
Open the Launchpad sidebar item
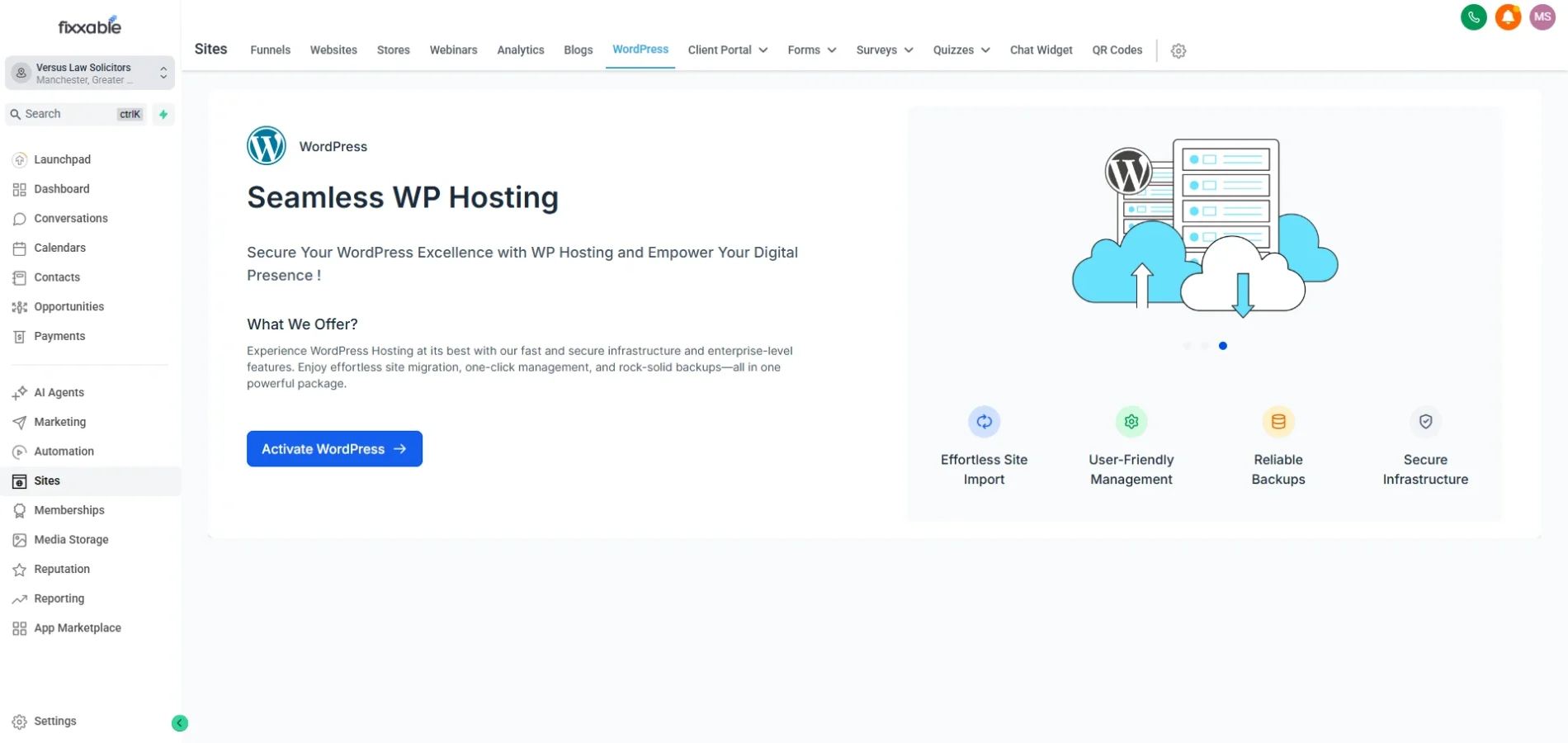point(61,159)
